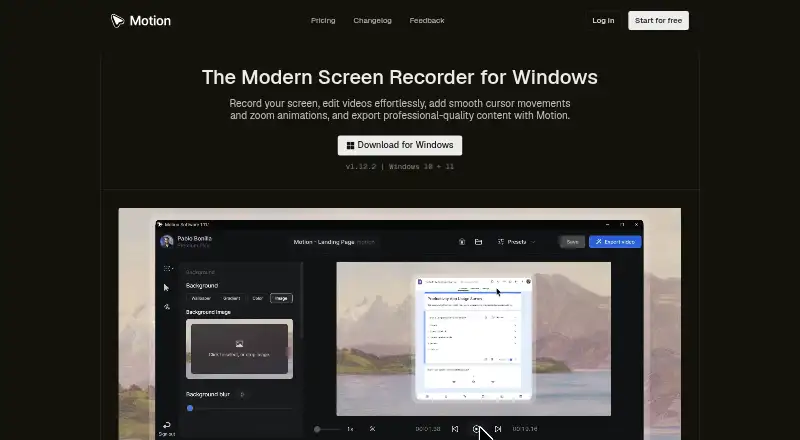Select the Image background tab
Viewport: 800px width, 440px height.
(281, 298)
